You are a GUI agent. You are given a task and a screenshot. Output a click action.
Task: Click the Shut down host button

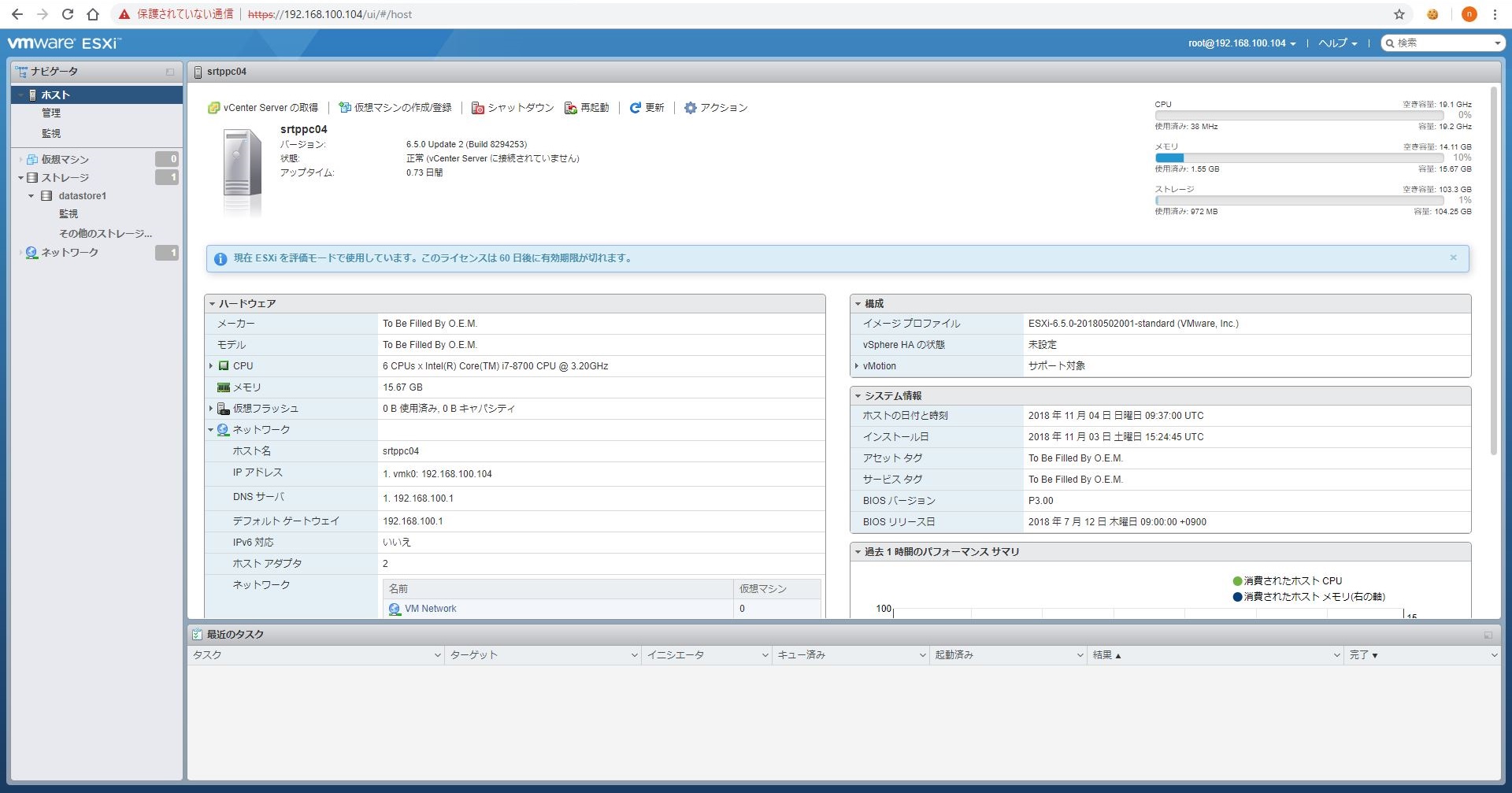pyautogui.click(x=513, y=108)
